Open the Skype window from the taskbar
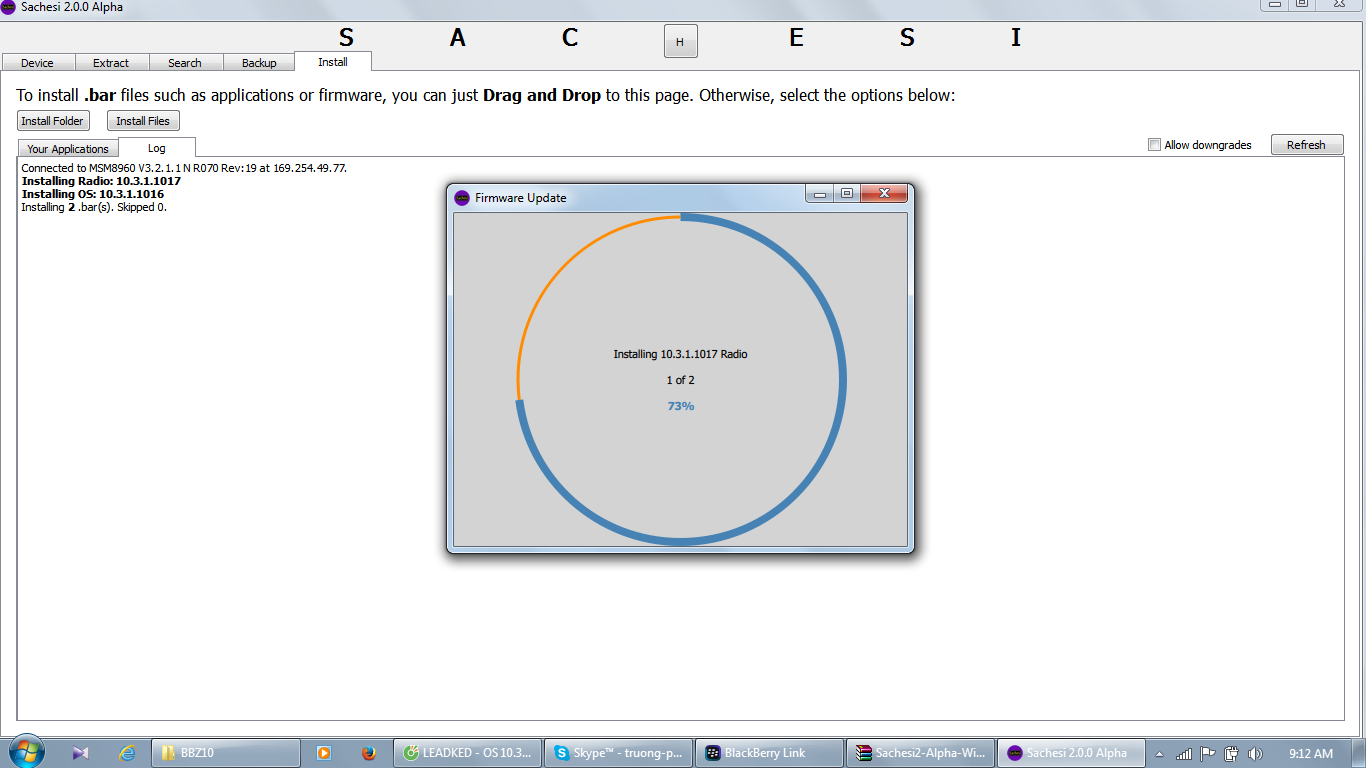 [618, 753]
